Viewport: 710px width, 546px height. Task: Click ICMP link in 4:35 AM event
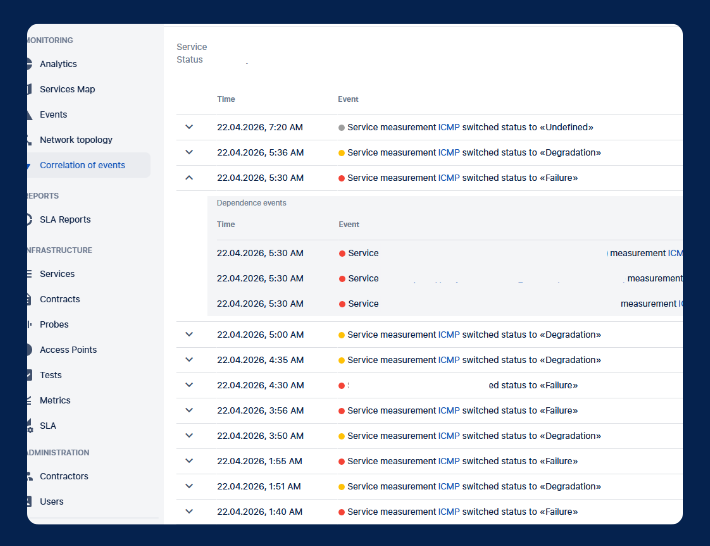pos(449,360)
